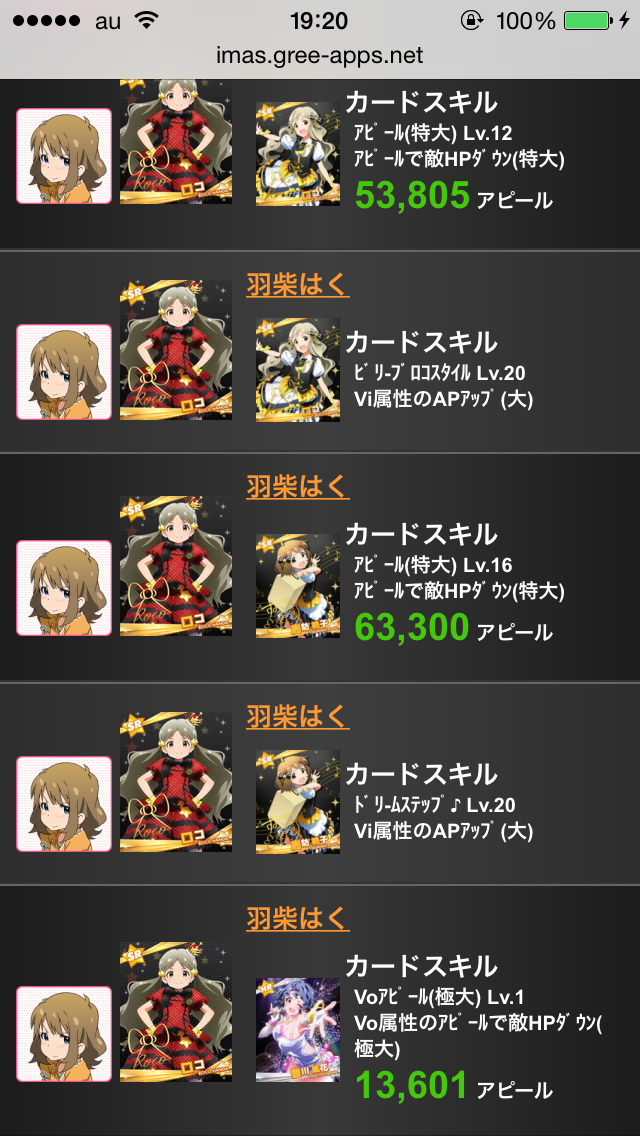Tap the skill card next to ドリームステップ♪ Lv.20
This screenshot has height=1136, width=640.
[x=298, y=801]
